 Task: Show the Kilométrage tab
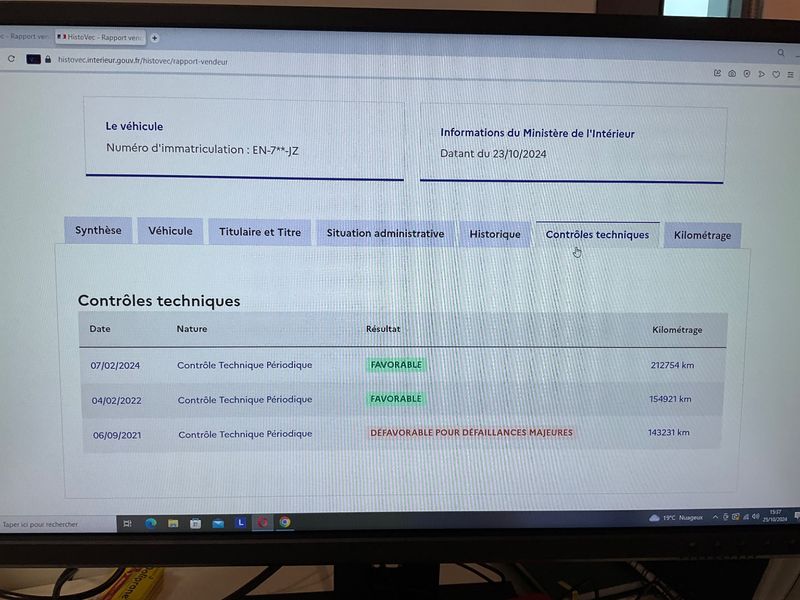703,235
